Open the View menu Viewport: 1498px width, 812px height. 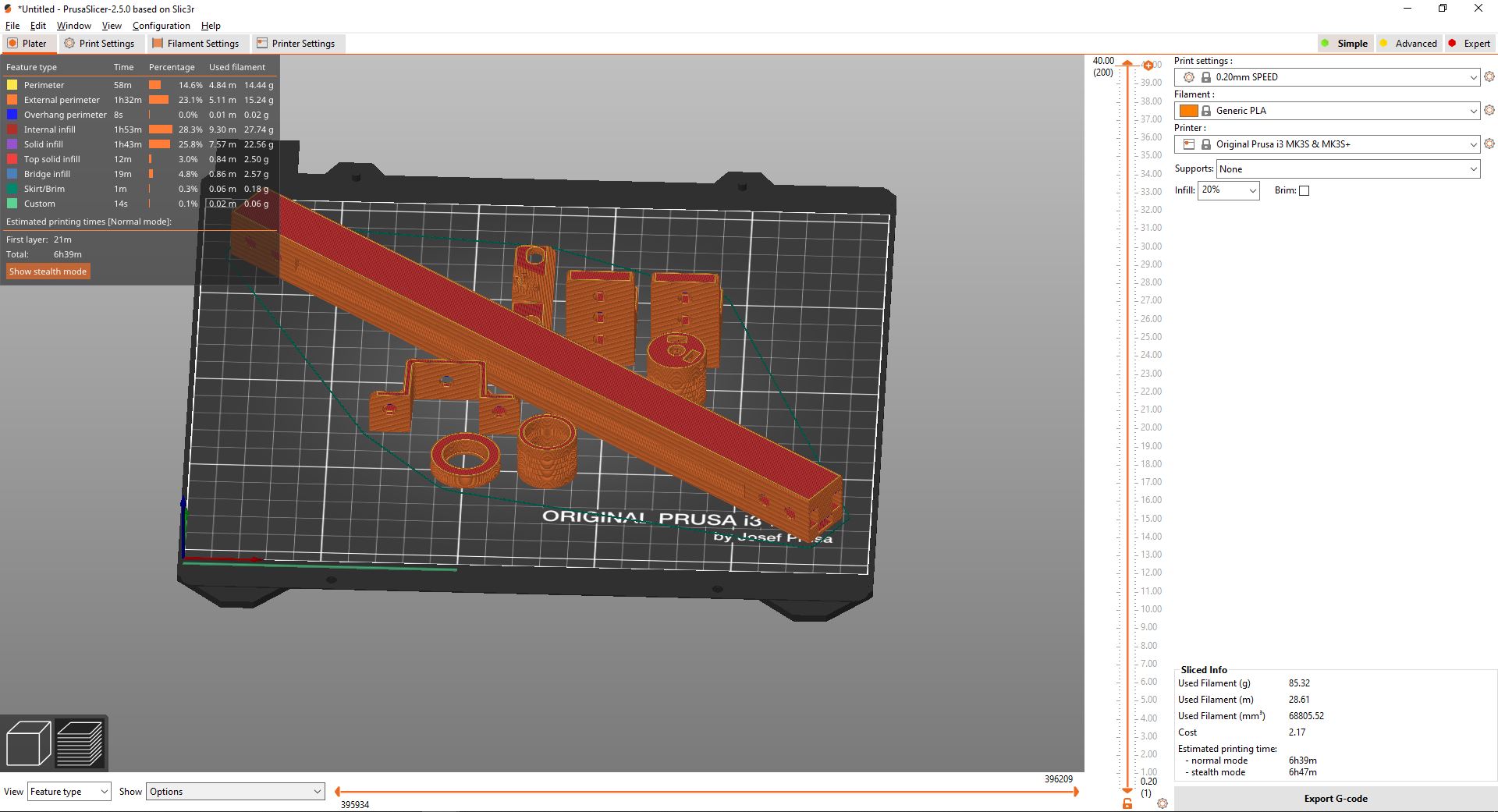[x=112, y=26]
